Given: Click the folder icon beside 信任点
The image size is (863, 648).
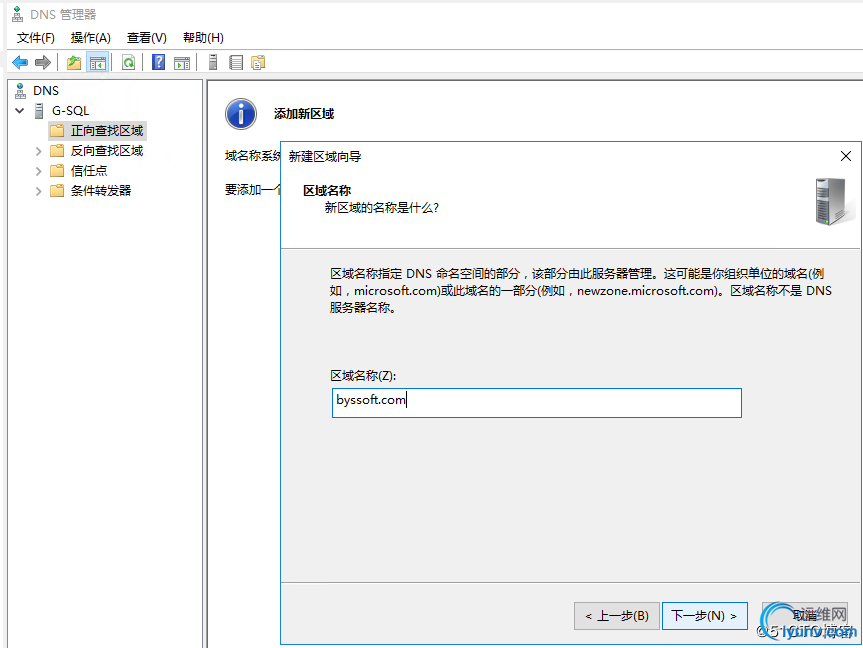Looking at the screenshot, I should coord(57,171).
